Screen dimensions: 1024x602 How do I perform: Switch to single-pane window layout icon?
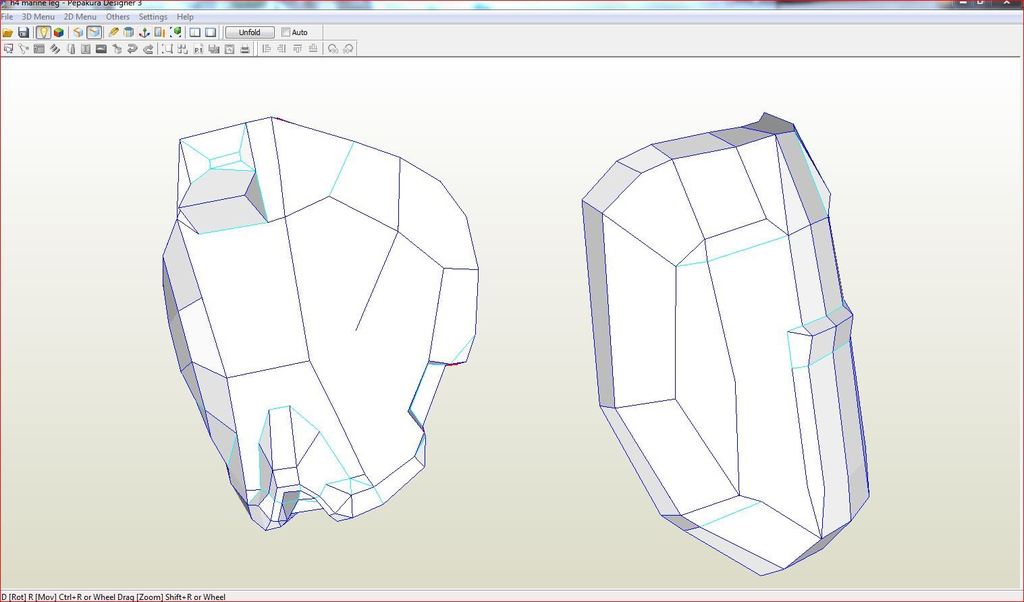(x=211, y=32)
